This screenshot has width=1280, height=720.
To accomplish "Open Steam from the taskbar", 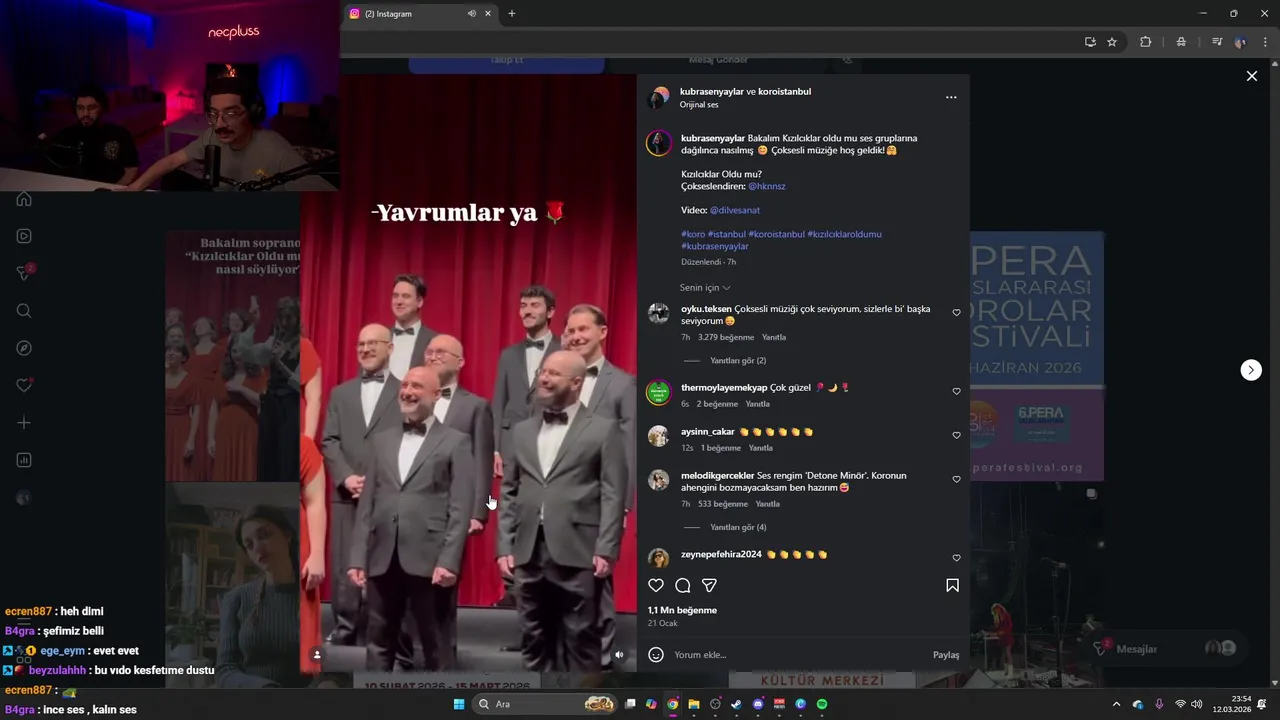I will tap(736, 704).
